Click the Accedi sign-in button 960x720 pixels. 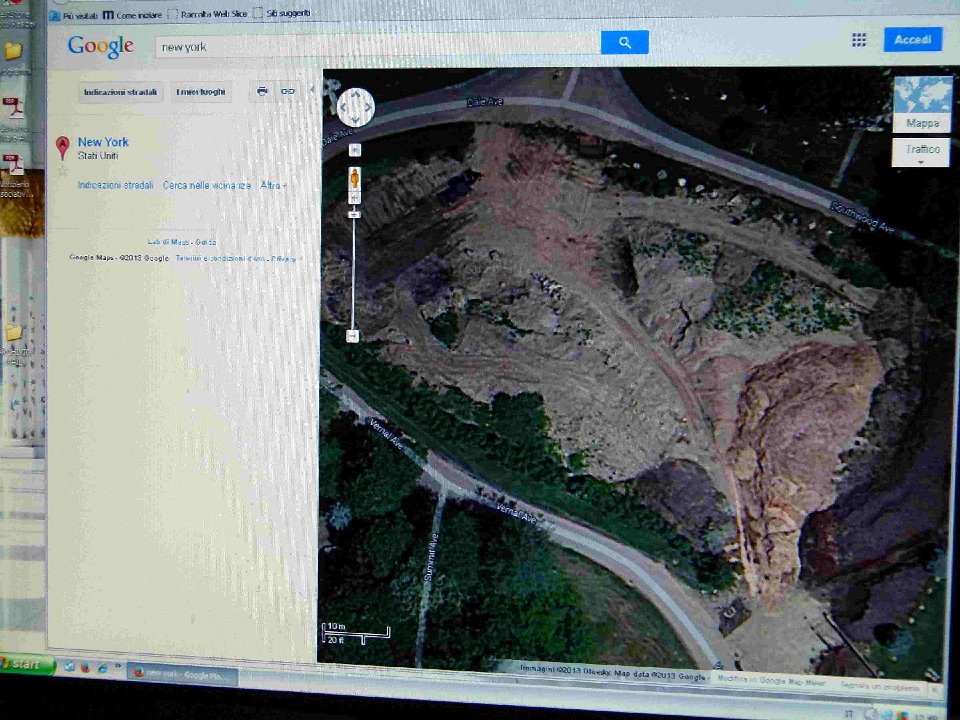tap(912, 40)
